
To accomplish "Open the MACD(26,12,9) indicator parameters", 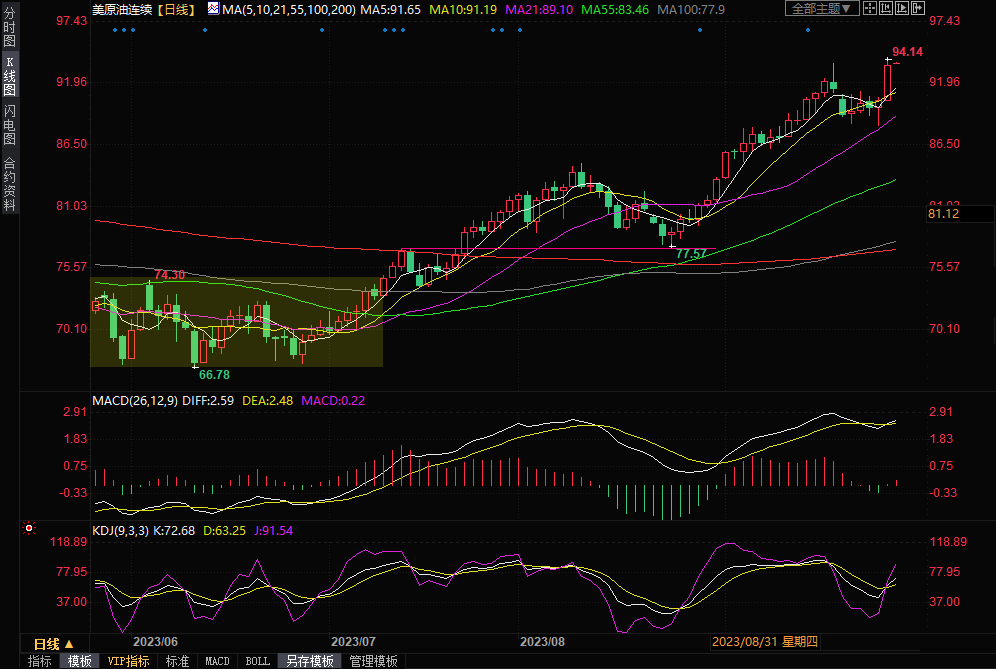I will click(x=134, y=400).
